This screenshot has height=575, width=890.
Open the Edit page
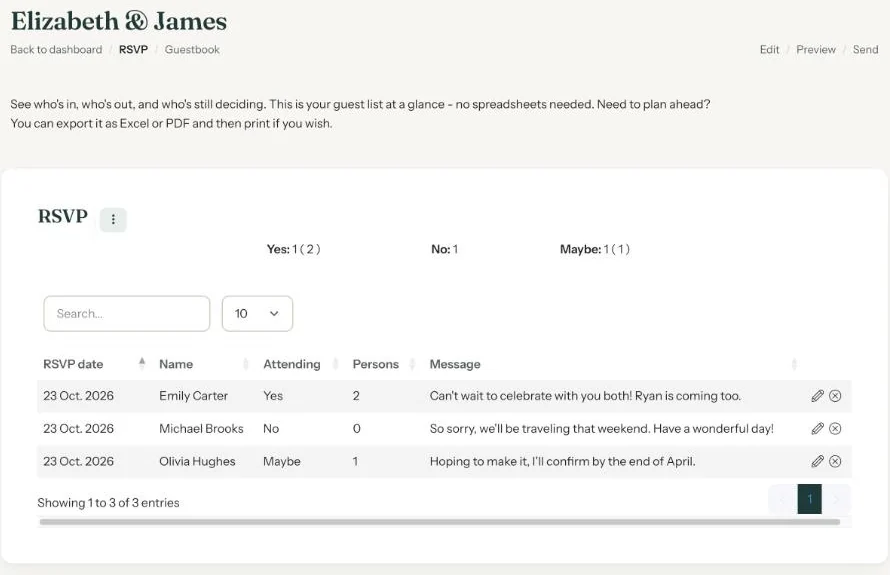click(x=769, y=49)
